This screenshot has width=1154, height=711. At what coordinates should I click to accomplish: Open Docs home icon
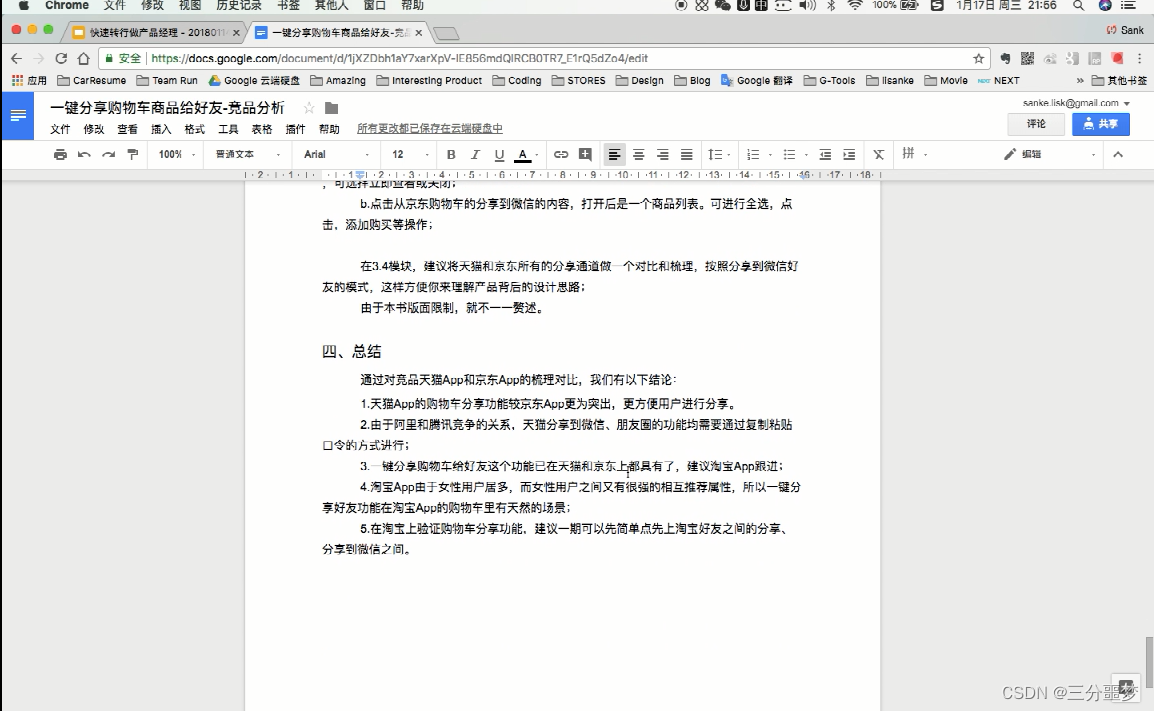point(18,116)
